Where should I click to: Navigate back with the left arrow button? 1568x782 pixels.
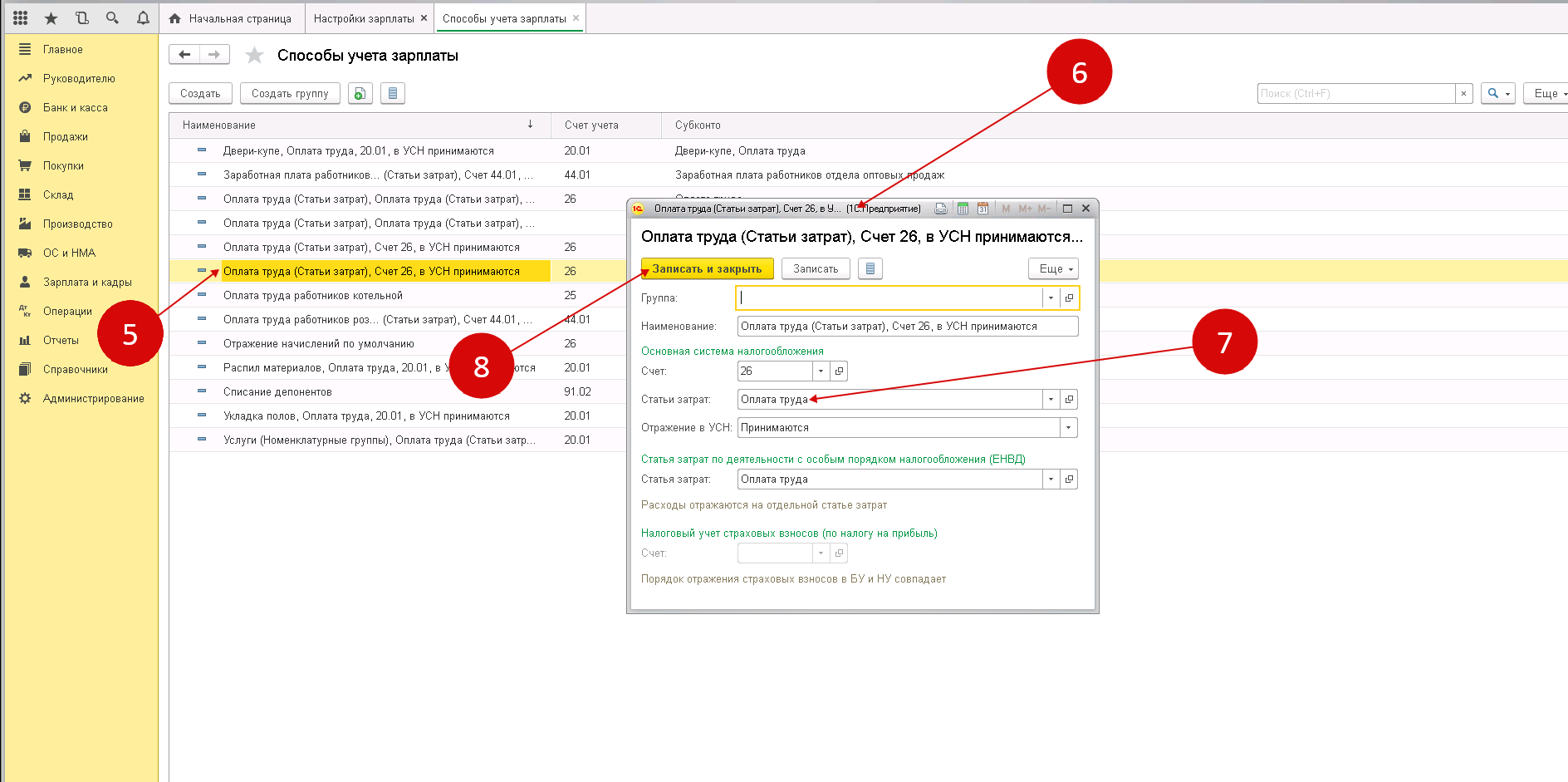(x=184, y=55)
